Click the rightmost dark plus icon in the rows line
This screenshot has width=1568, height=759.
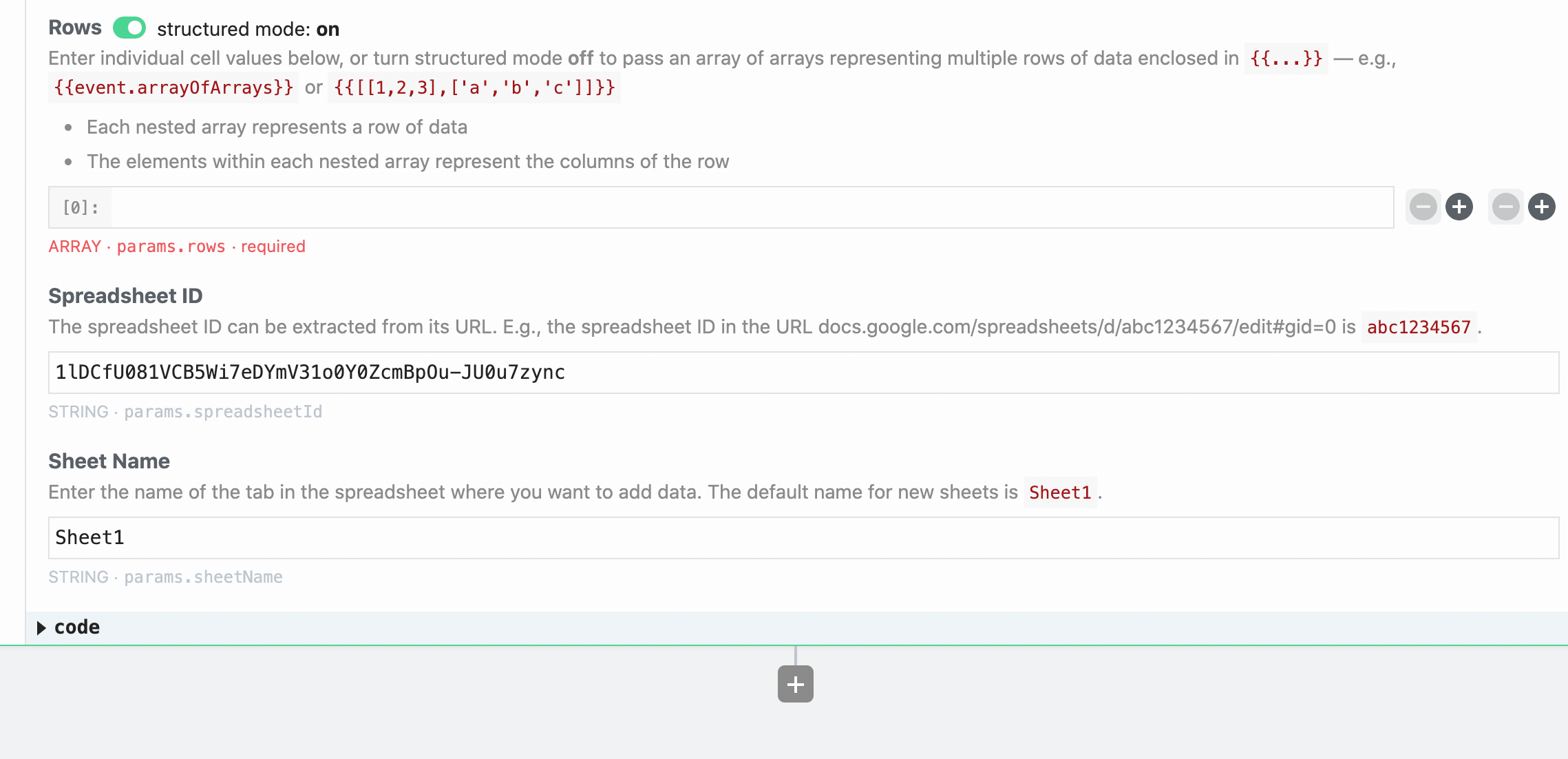click(1541, 207)
